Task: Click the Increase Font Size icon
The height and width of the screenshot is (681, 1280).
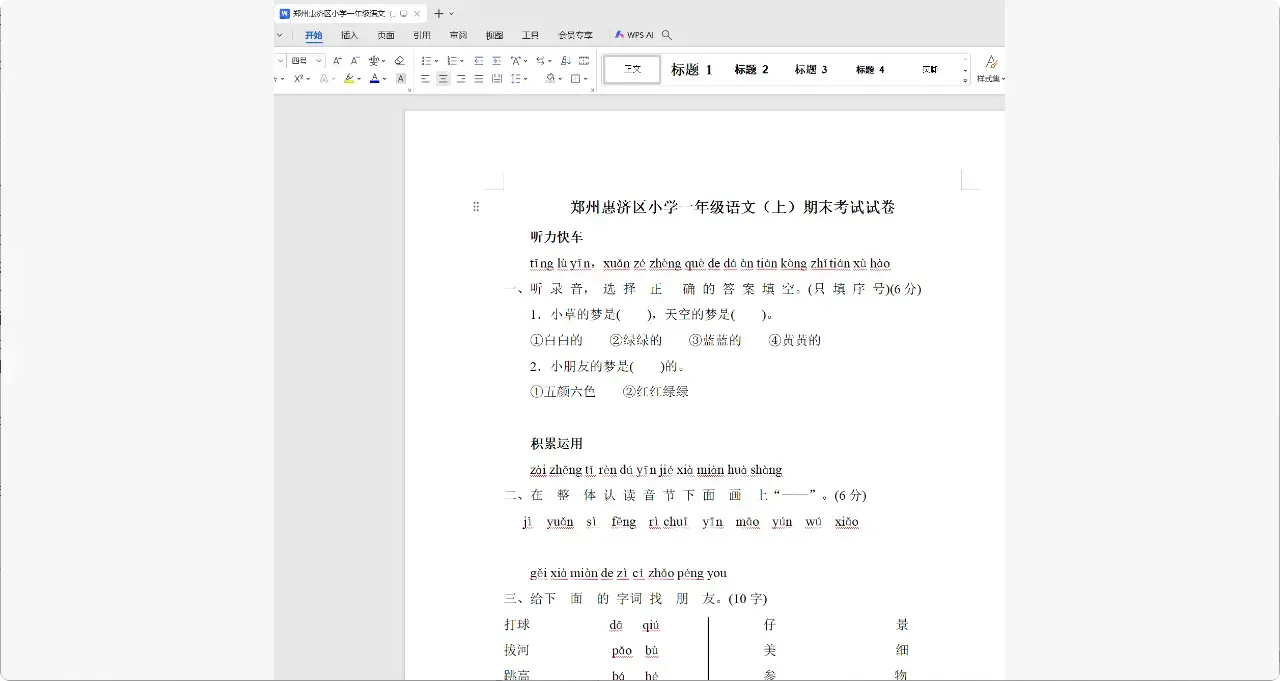Action: coord(337,60)
